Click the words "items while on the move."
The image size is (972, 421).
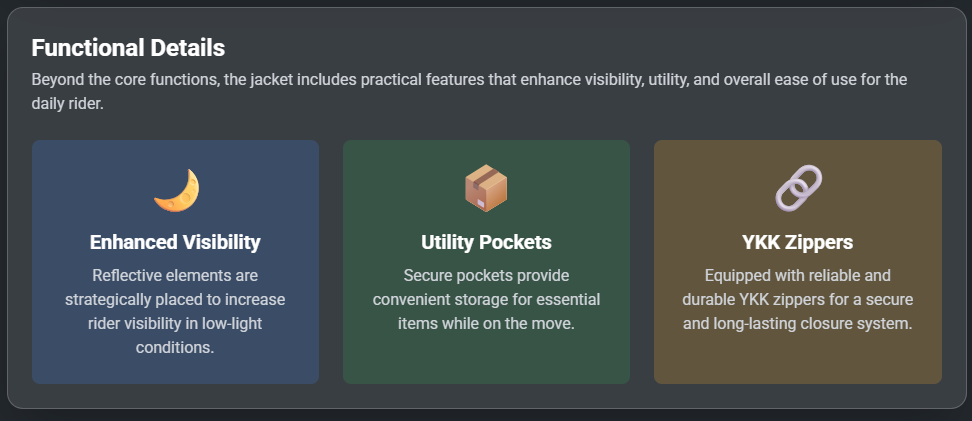tap(486, 324)
